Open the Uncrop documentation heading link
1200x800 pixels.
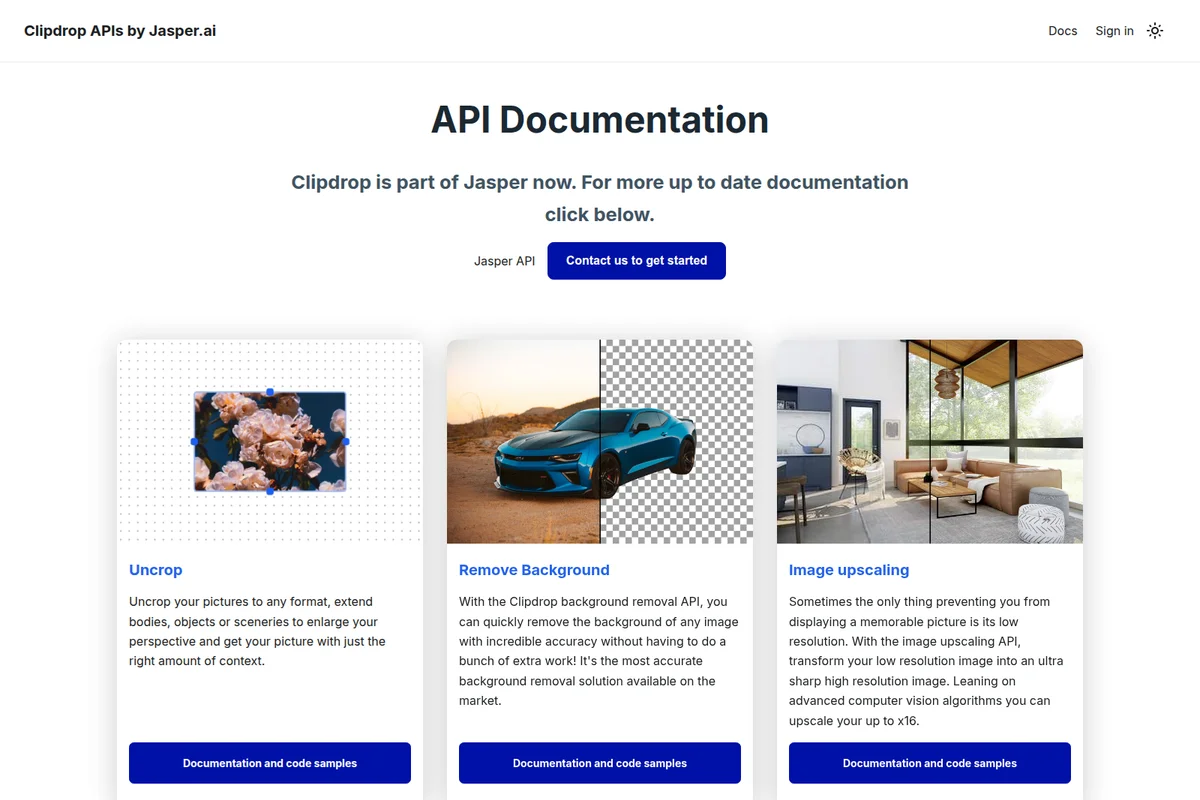(155, 570)
